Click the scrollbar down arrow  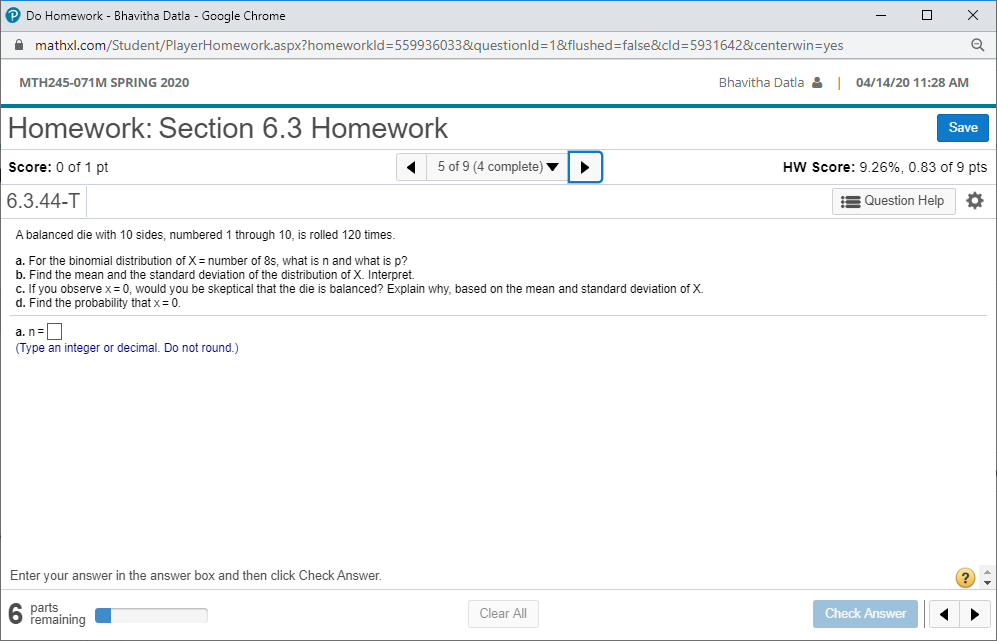coord(989,585)
